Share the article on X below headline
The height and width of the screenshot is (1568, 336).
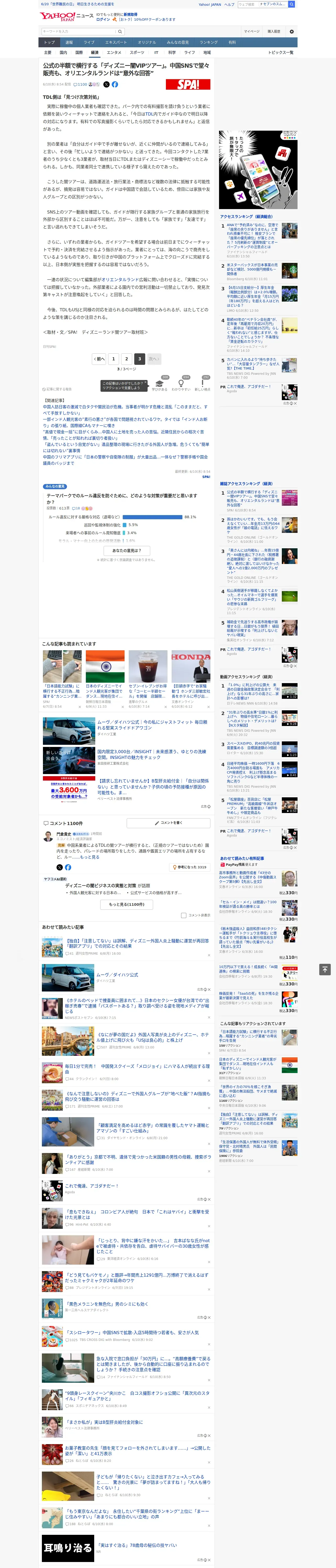coord(107,85)
